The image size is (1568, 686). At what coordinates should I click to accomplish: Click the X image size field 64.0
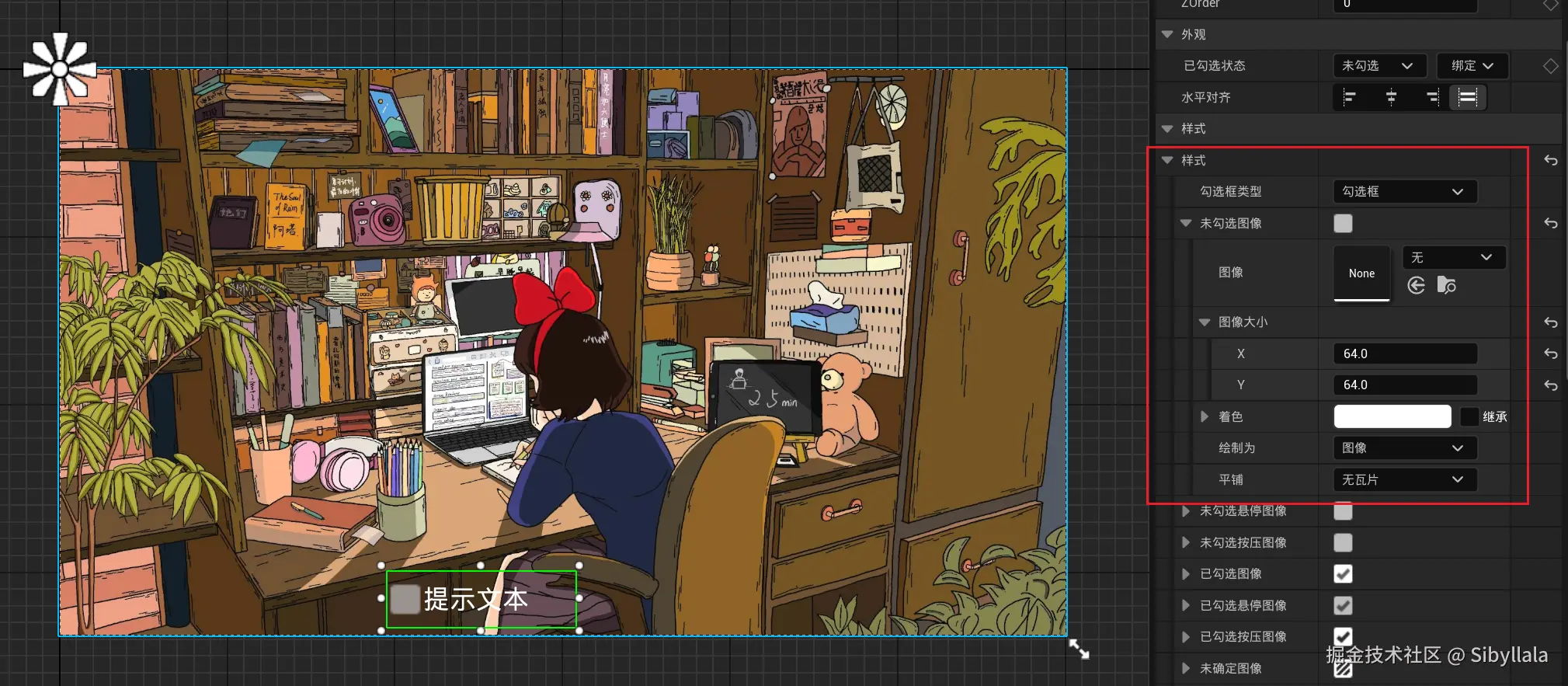tap(1405, 353)
